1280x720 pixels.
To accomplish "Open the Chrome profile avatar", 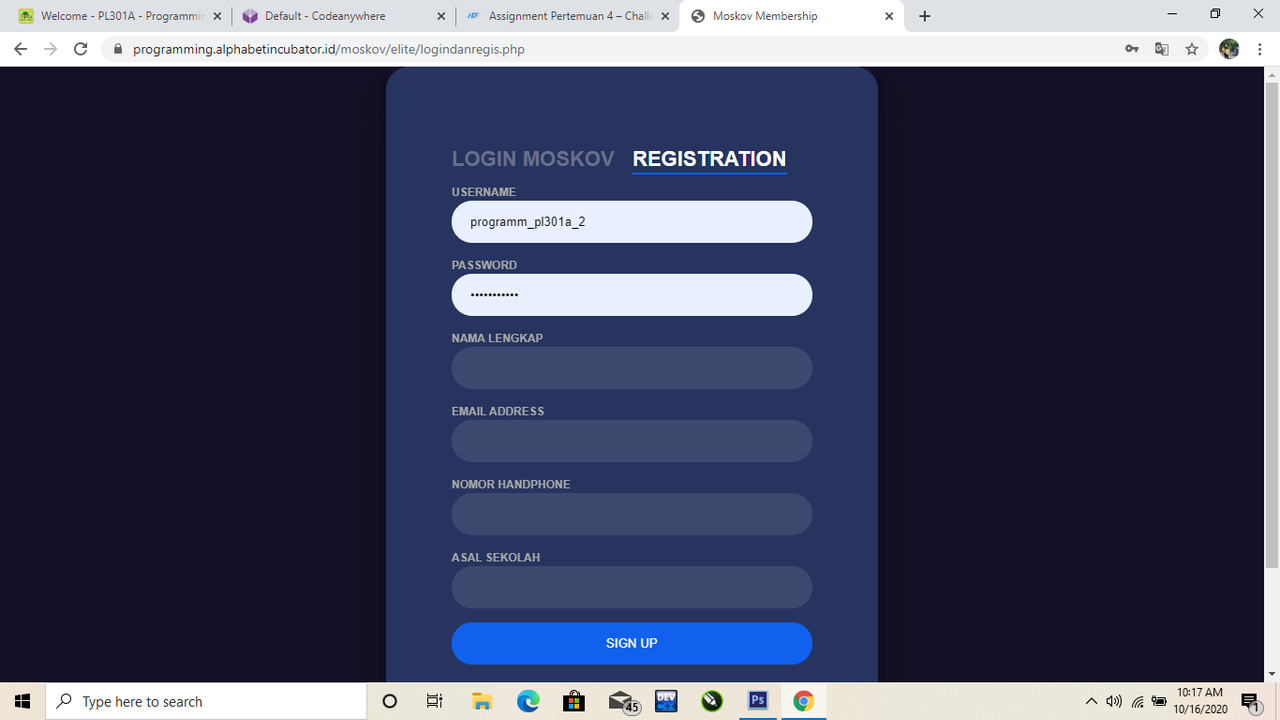I will (x=1230, y=49).
